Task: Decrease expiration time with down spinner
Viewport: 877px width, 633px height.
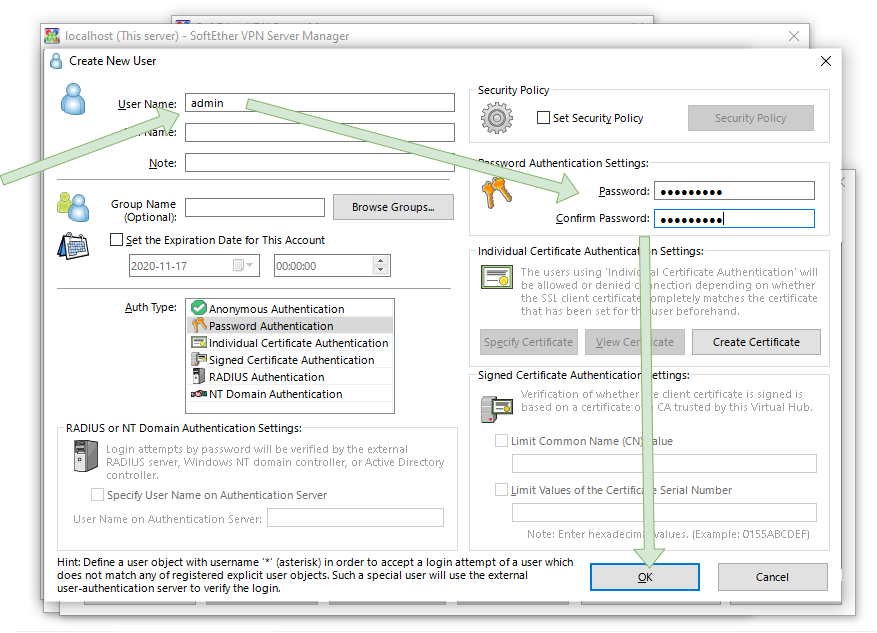Action: [x=380, y=270]
